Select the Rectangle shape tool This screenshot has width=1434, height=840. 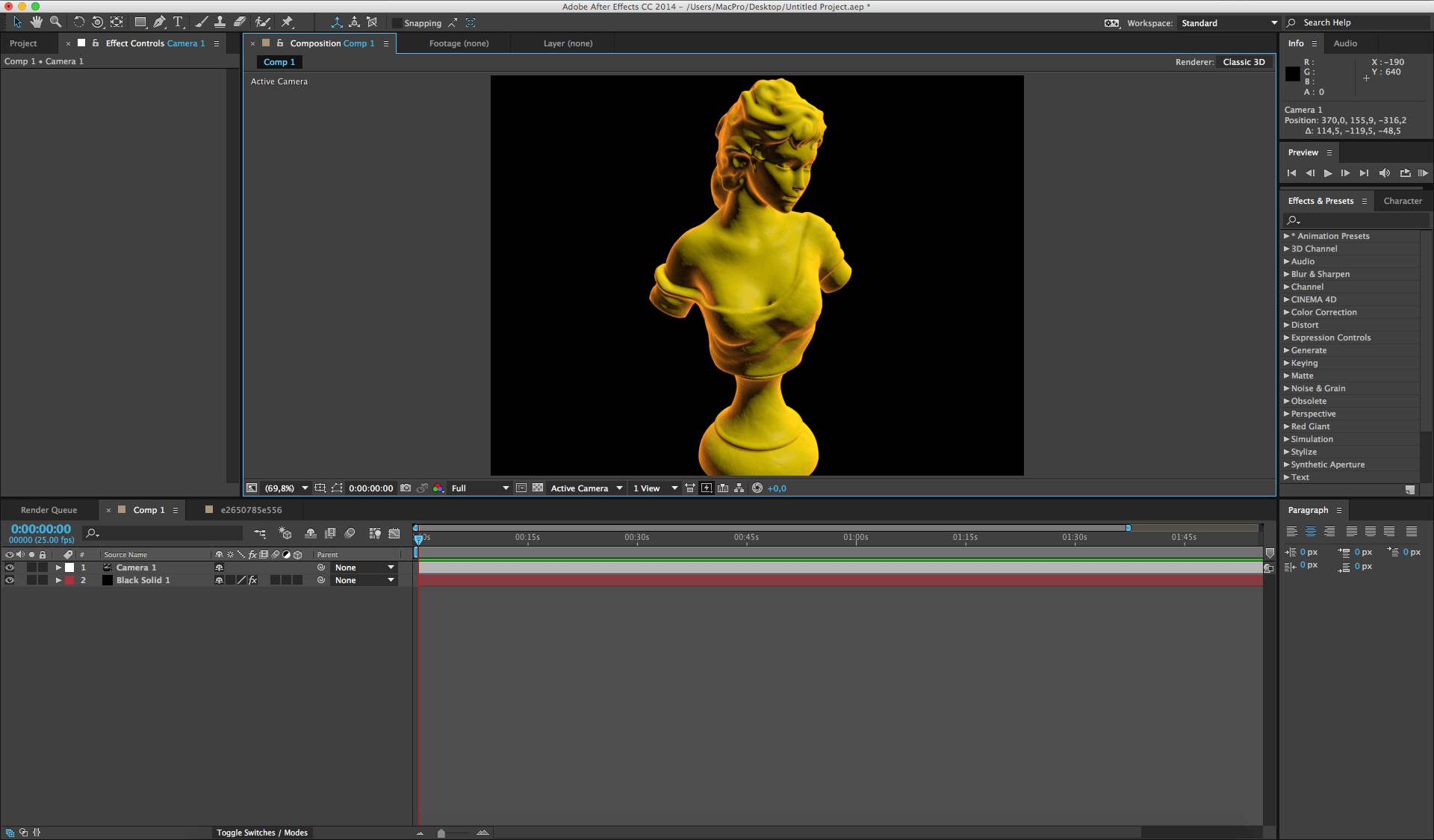(x=140, y=22)
